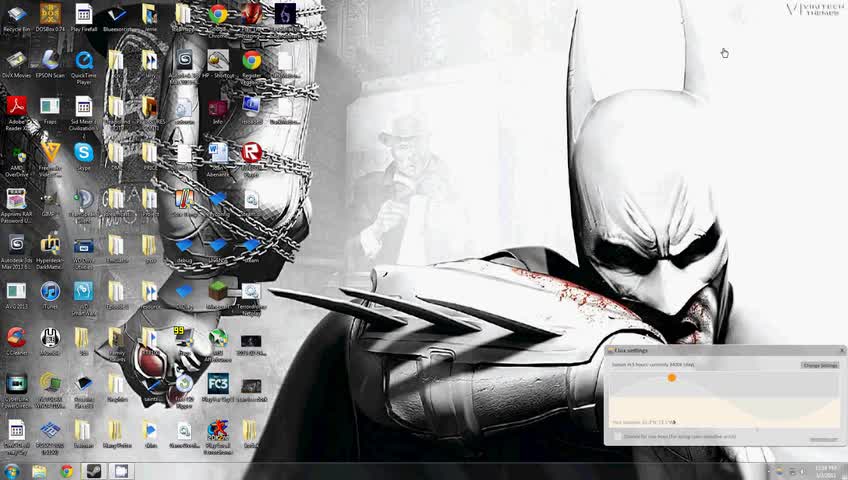Open the Iron Man desktop icon
This screenshot has height=480, width=848.
251,19
